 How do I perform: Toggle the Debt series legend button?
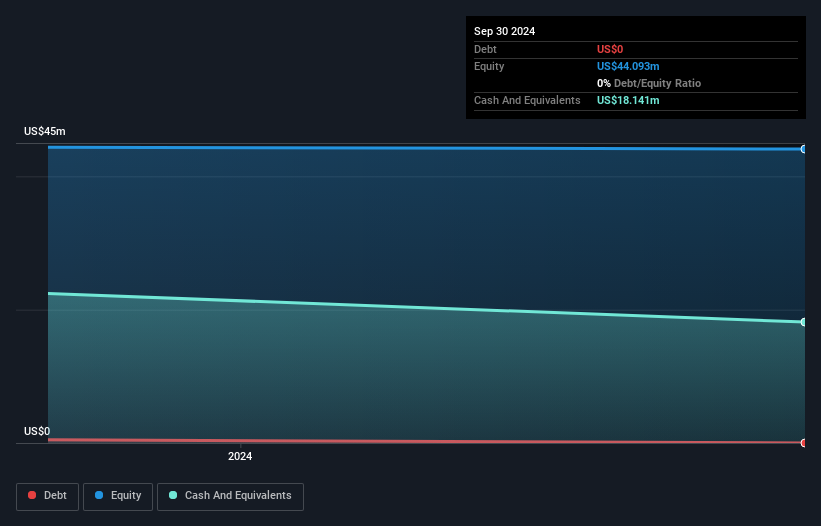click(48, 496)
